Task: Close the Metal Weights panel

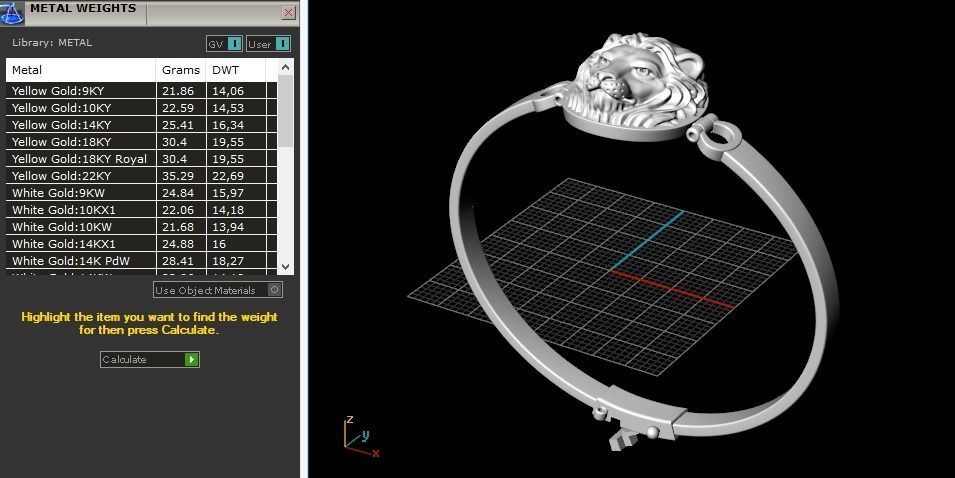Action: 289,12
